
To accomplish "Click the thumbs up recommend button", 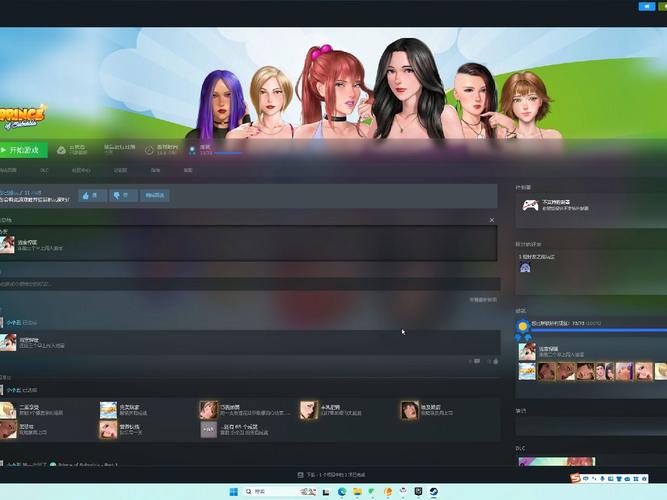I will [x=91, y=196].
